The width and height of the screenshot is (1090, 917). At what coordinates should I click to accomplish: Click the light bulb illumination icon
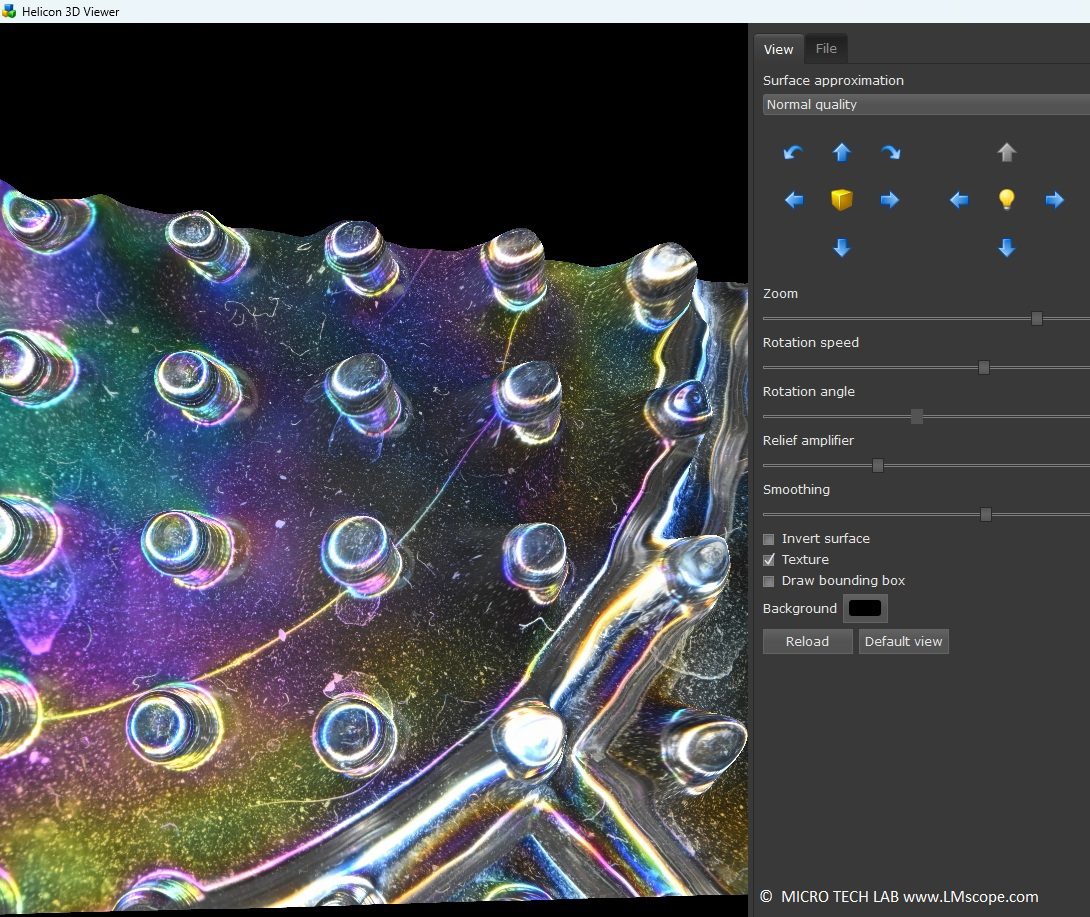[1006, 199]
